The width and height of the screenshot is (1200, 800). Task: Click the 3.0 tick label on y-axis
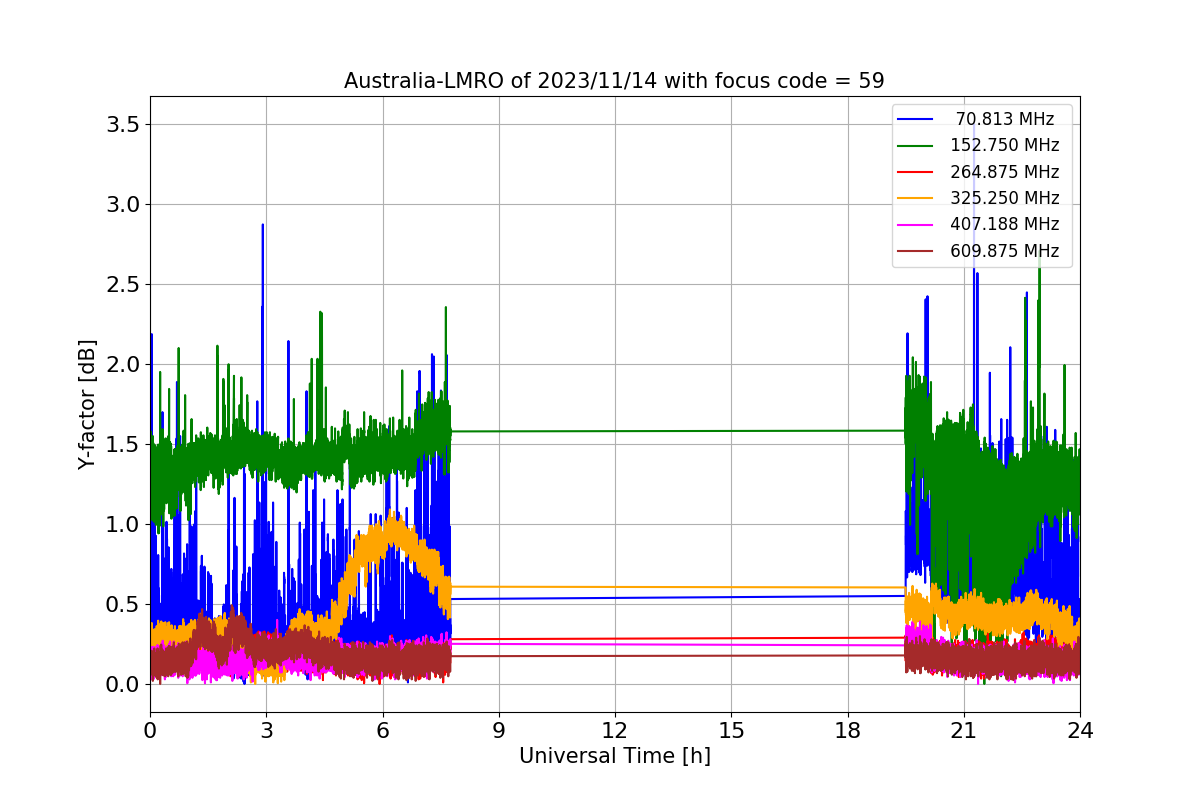[122, 205]
